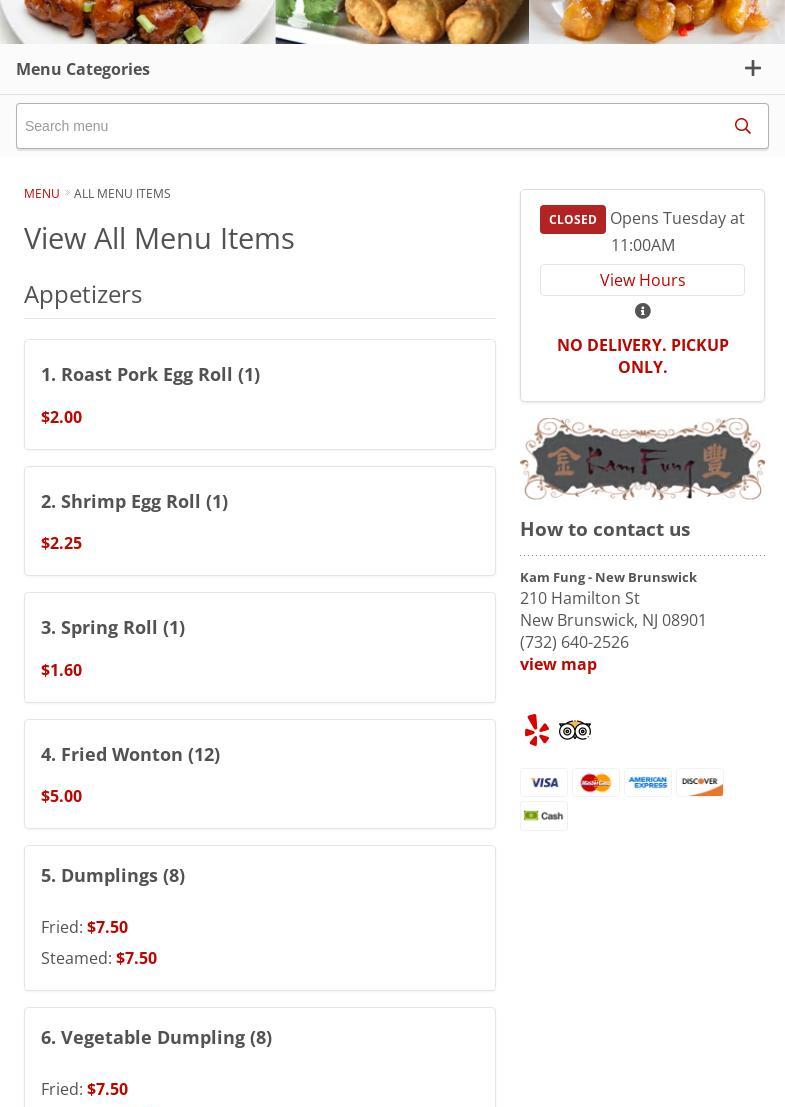Screen dimensions: 785x1107
Task: Click the Kam Fung logo image
Action: 642,459
